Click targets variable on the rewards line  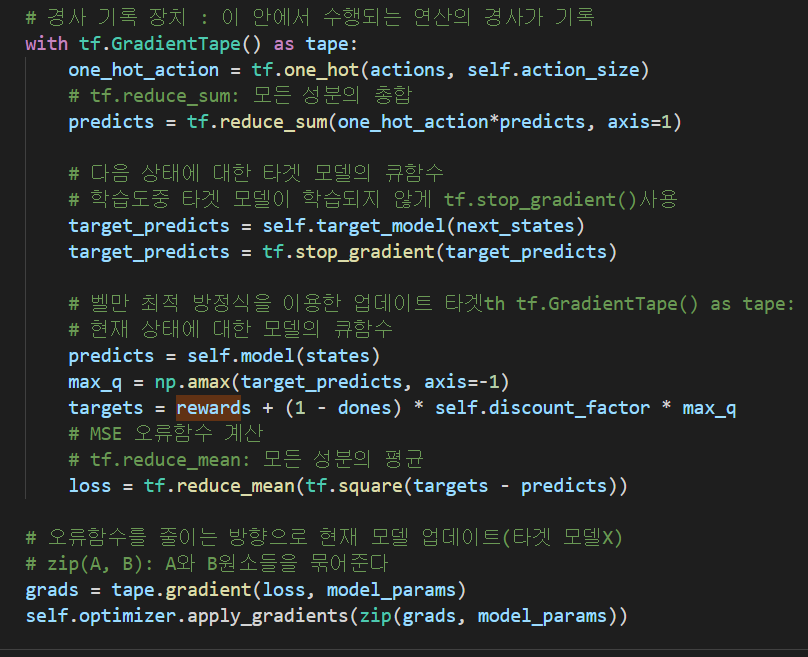click(x=106, y=408)
